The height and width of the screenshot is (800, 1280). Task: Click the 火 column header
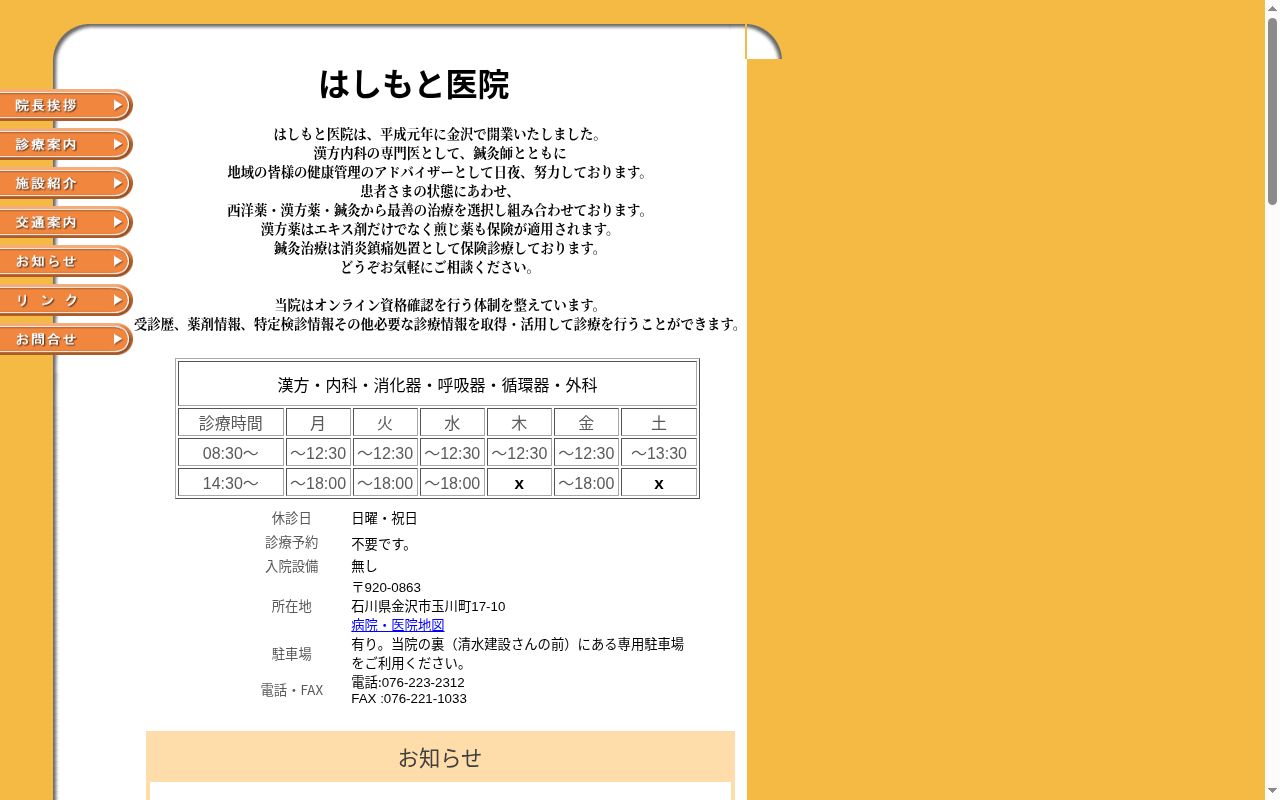[x=385, y=423]
